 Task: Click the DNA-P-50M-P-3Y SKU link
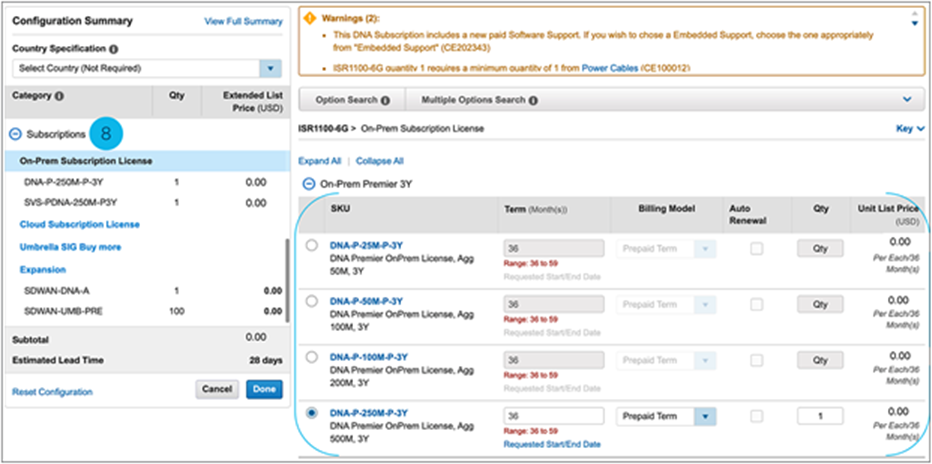coord(366,301)
